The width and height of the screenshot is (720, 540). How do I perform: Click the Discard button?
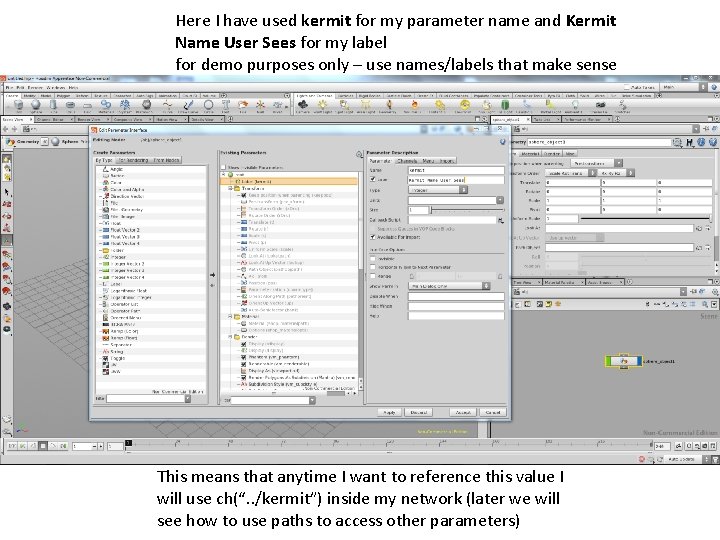[419, 412]
